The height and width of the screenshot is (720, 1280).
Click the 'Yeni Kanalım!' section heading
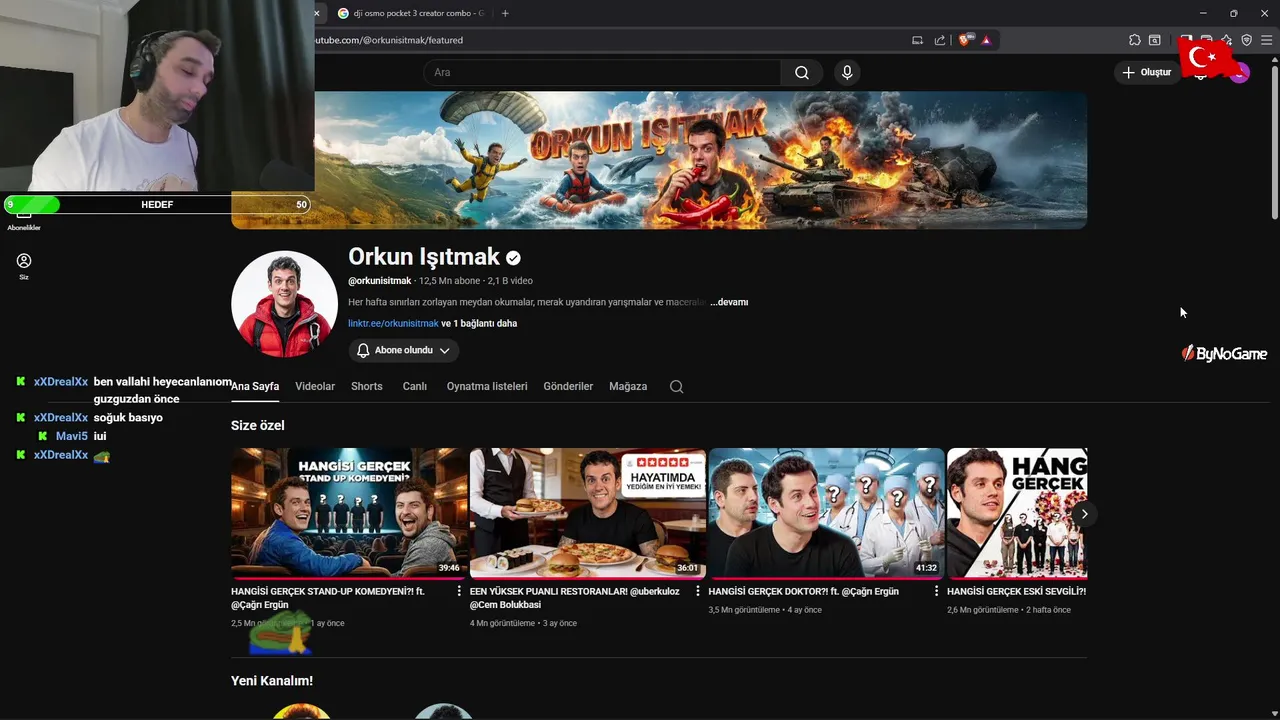pyautogui.click(x=272, y=681)
